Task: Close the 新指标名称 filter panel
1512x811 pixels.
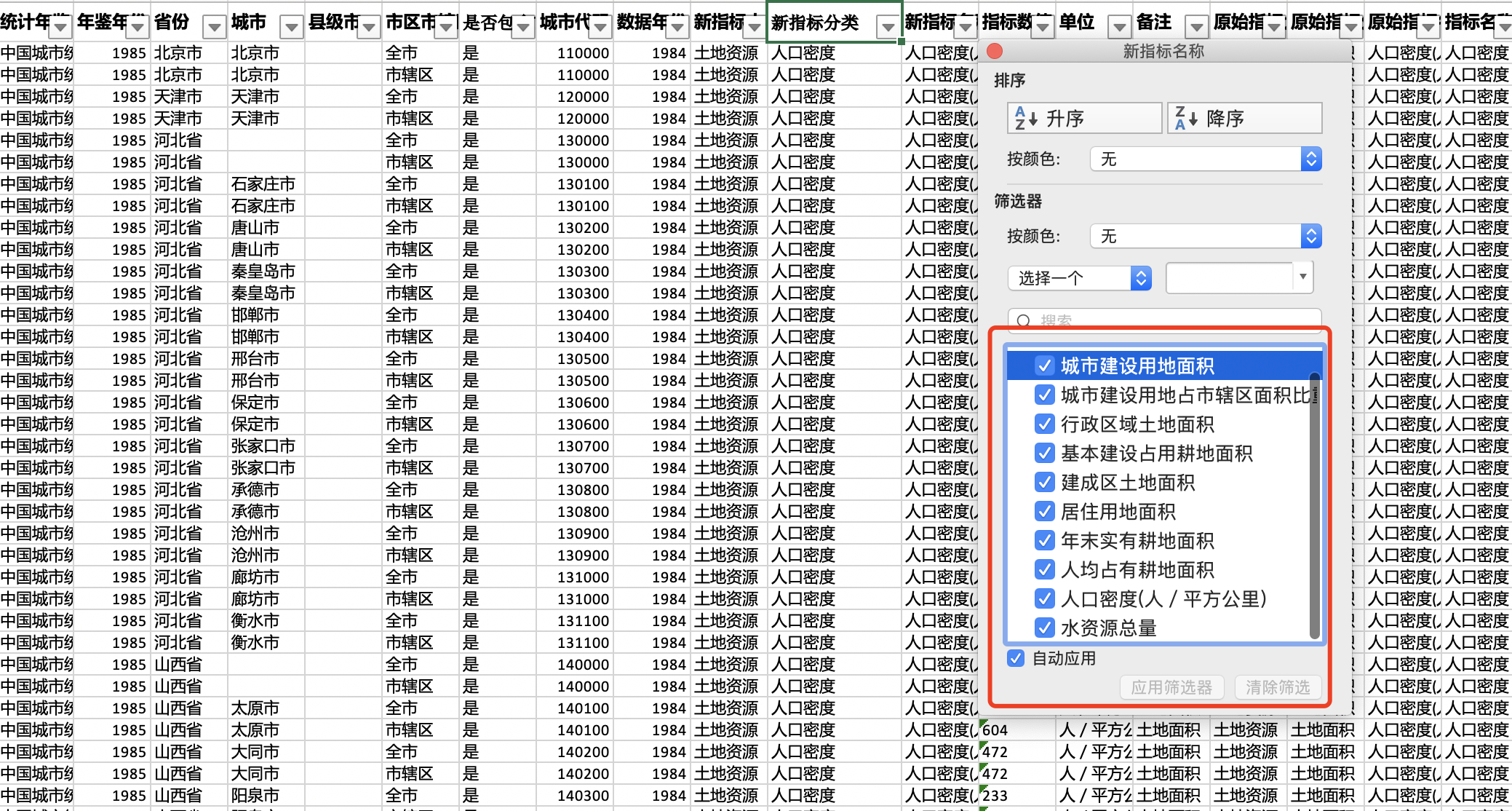Action: tap(995, 51)
